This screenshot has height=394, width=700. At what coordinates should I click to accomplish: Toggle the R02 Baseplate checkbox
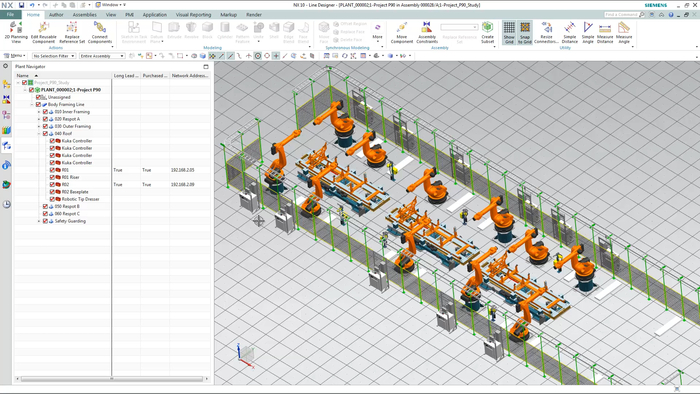(52, 192)
